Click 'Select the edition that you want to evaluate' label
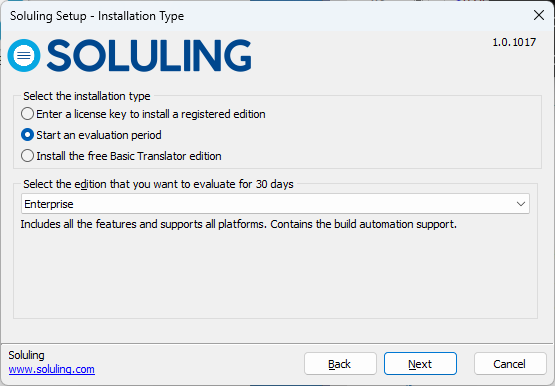Image resolution: width=555 pixels, height=386 pixels. pyautogui.click(x=158, y=184)
